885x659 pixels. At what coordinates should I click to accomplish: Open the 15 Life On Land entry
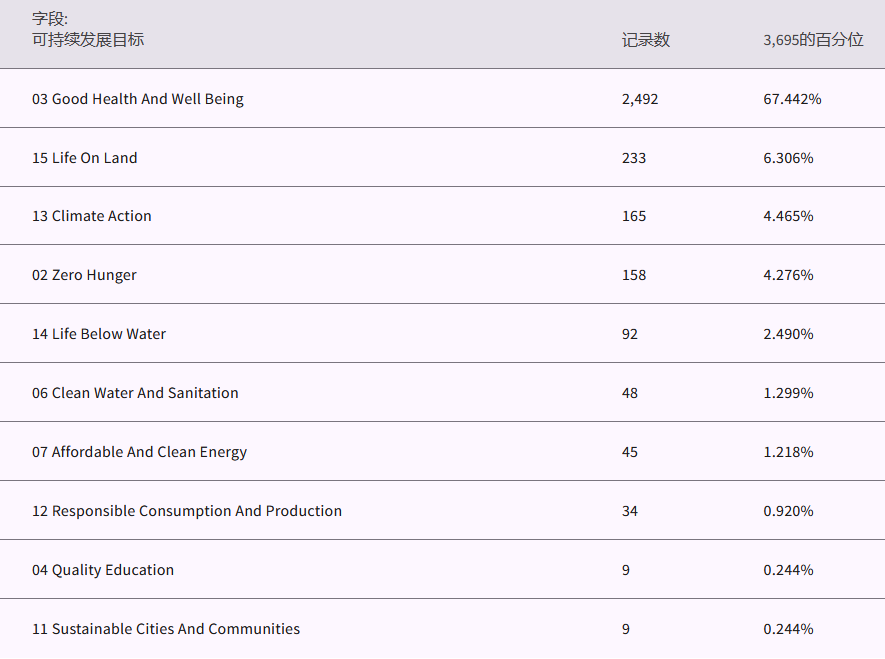(85, 158)
